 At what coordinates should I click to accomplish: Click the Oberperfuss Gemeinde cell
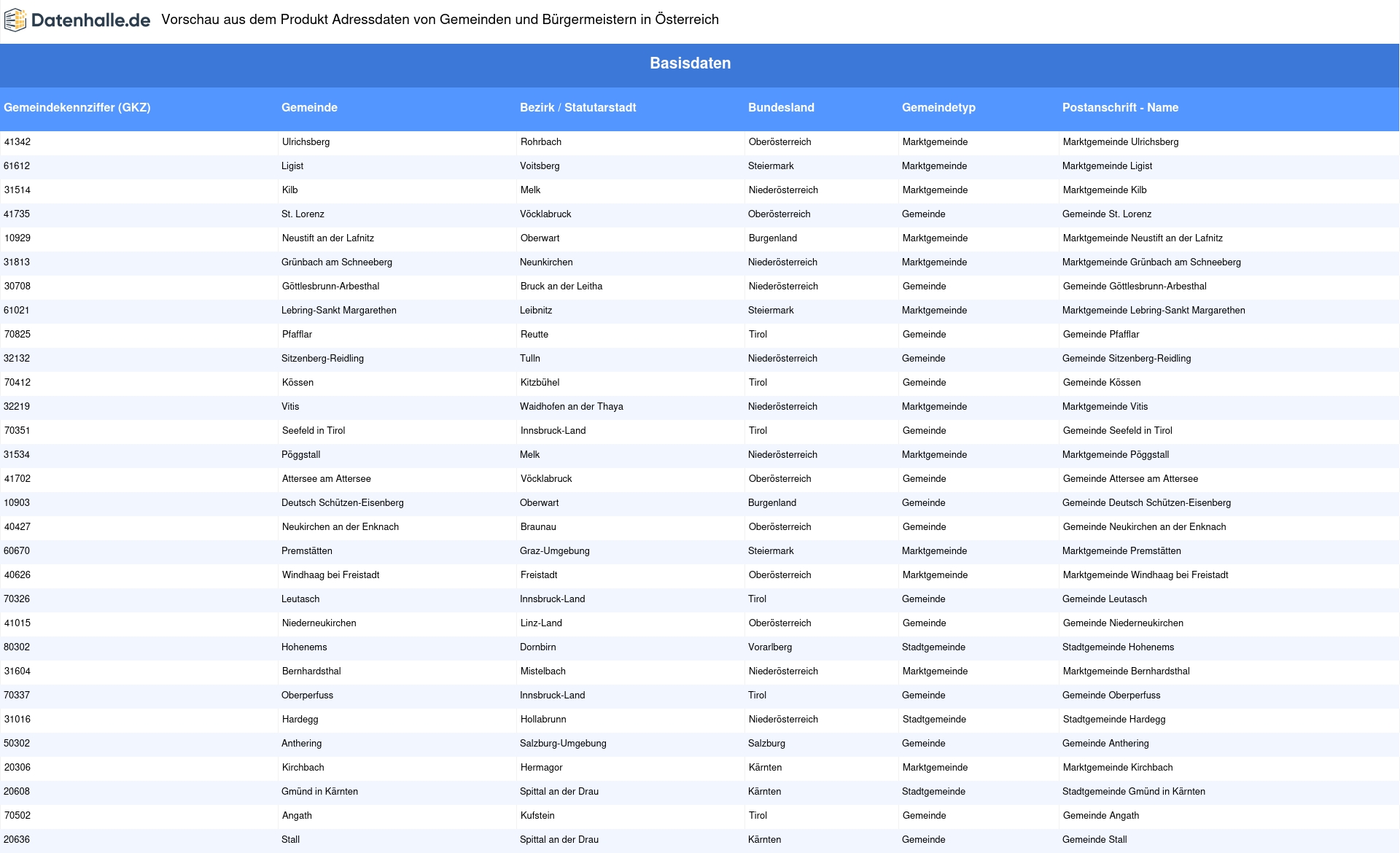pos(397,696)
